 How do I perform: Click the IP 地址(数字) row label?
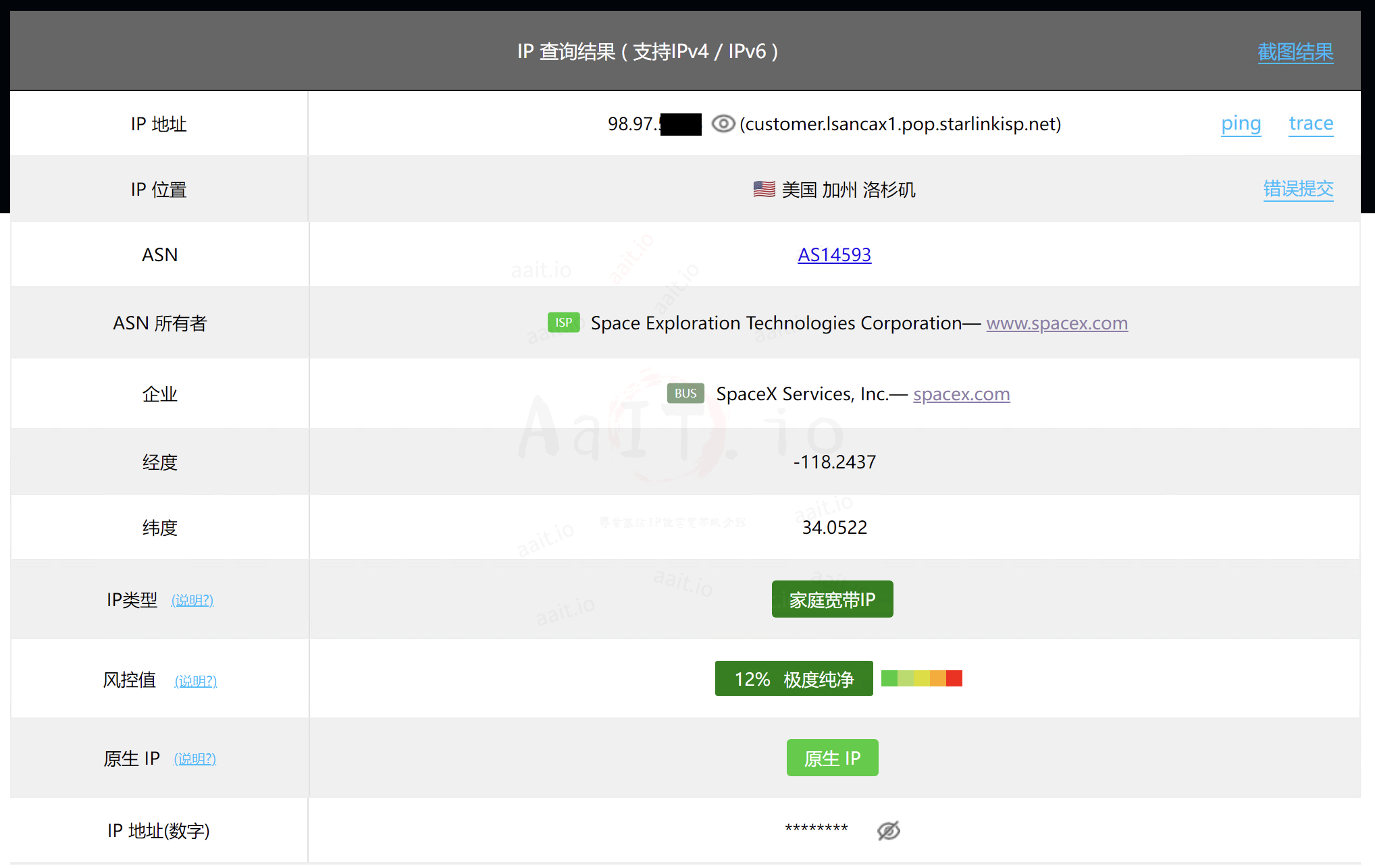pos(159,831)
